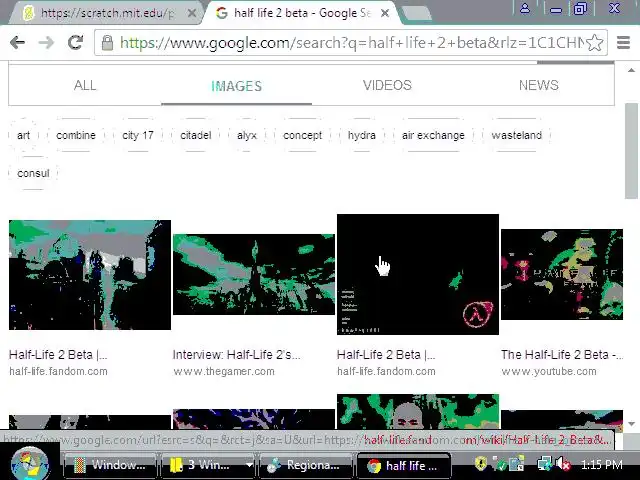
Task: Expand the 3 Win... taskbar group arrow
Action: pyautogui.click(x=249, y=465)
